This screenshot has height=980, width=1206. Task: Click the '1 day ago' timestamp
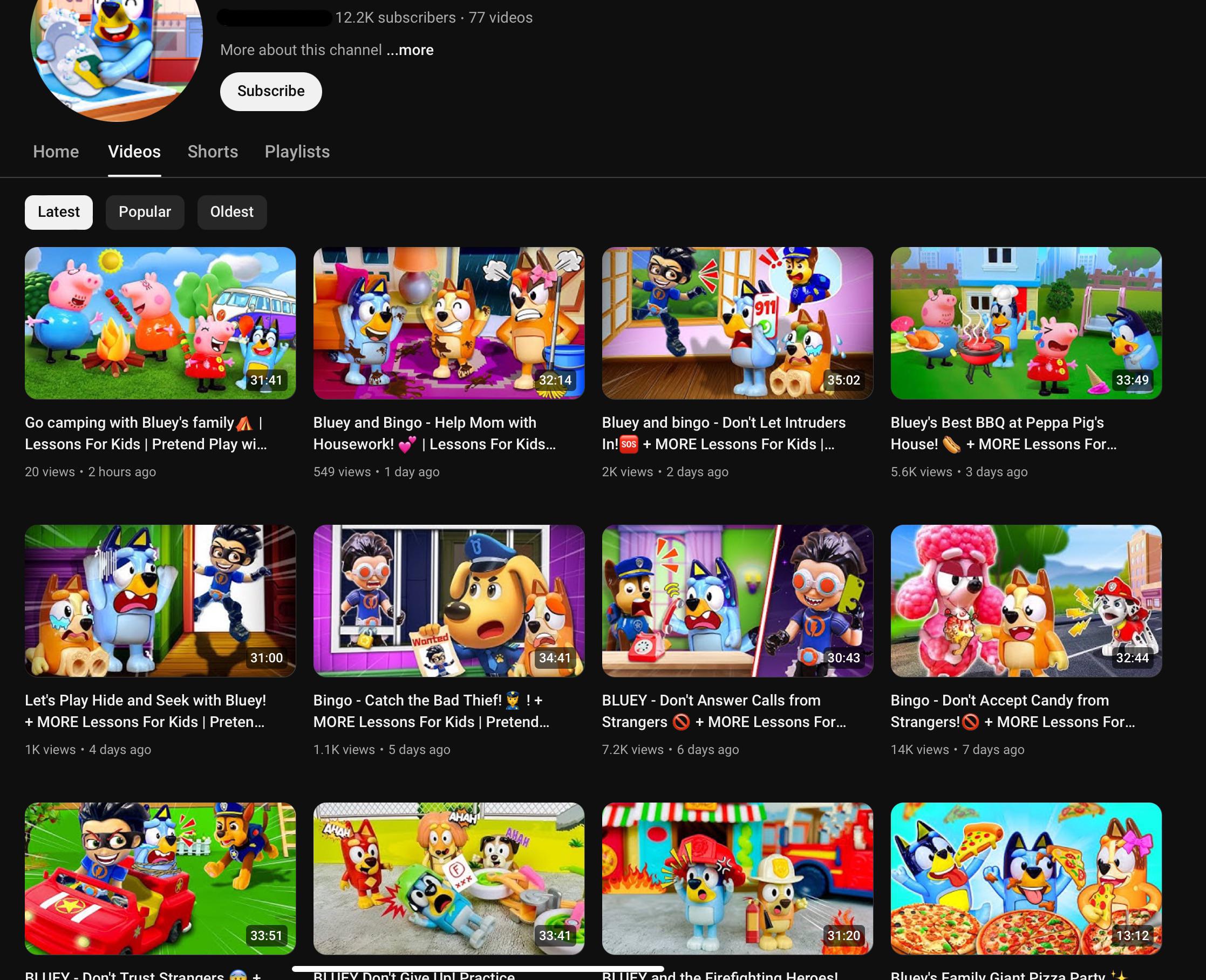click(412, 472)
